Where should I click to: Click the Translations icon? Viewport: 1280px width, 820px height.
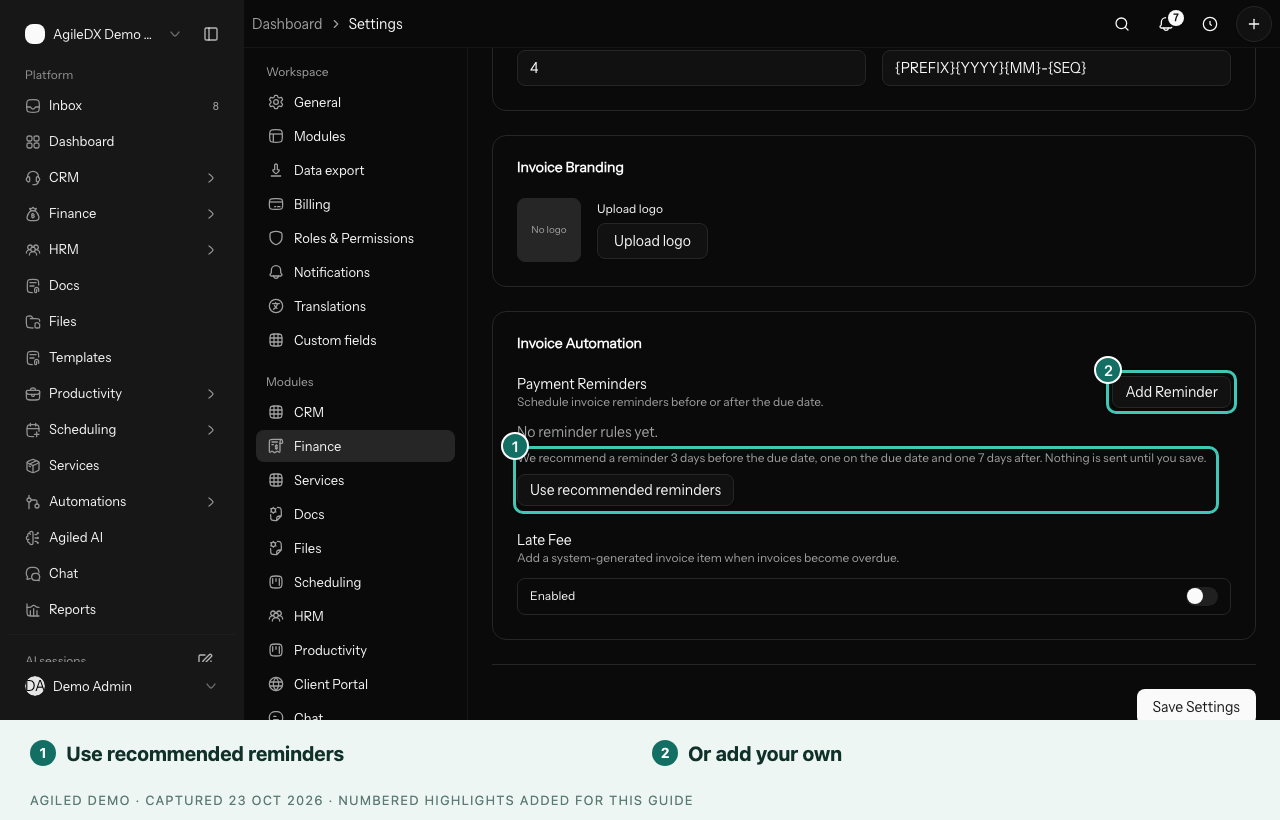[276, 306]
